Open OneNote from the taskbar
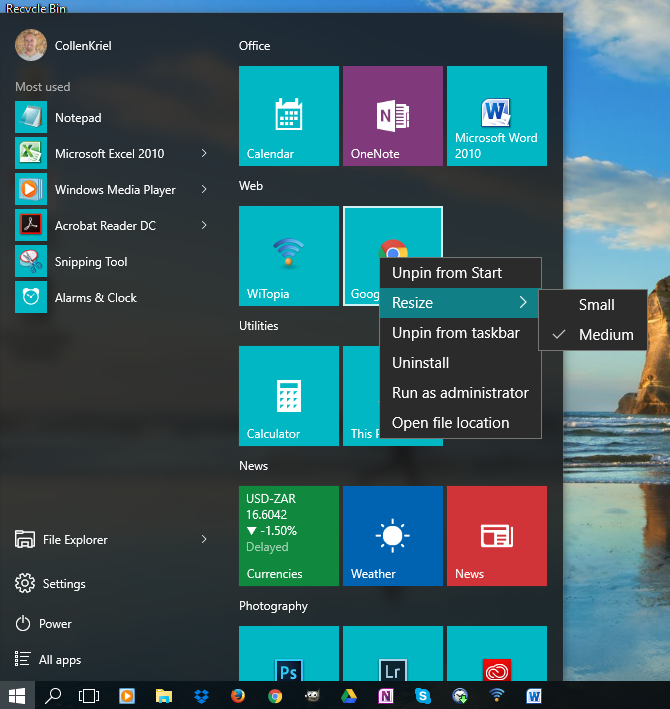This screenshot has width=670, height=709. [386, 695]
